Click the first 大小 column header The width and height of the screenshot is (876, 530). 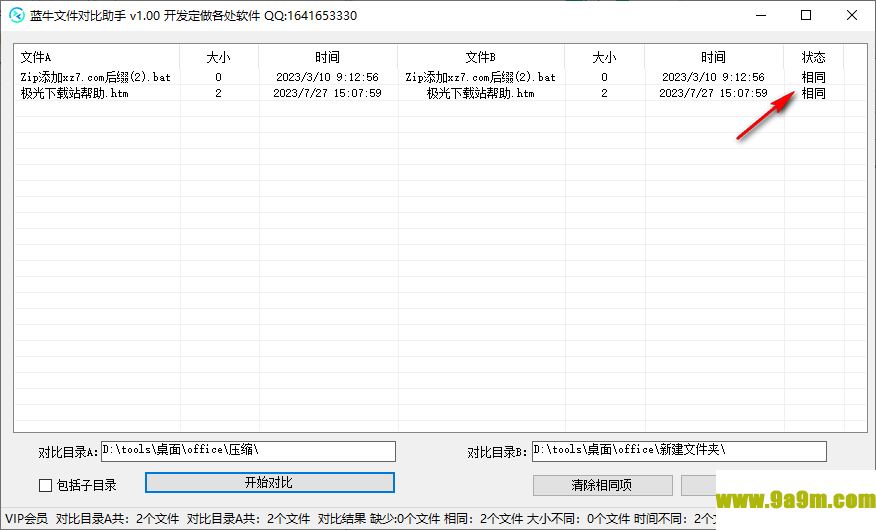(218, 57)
